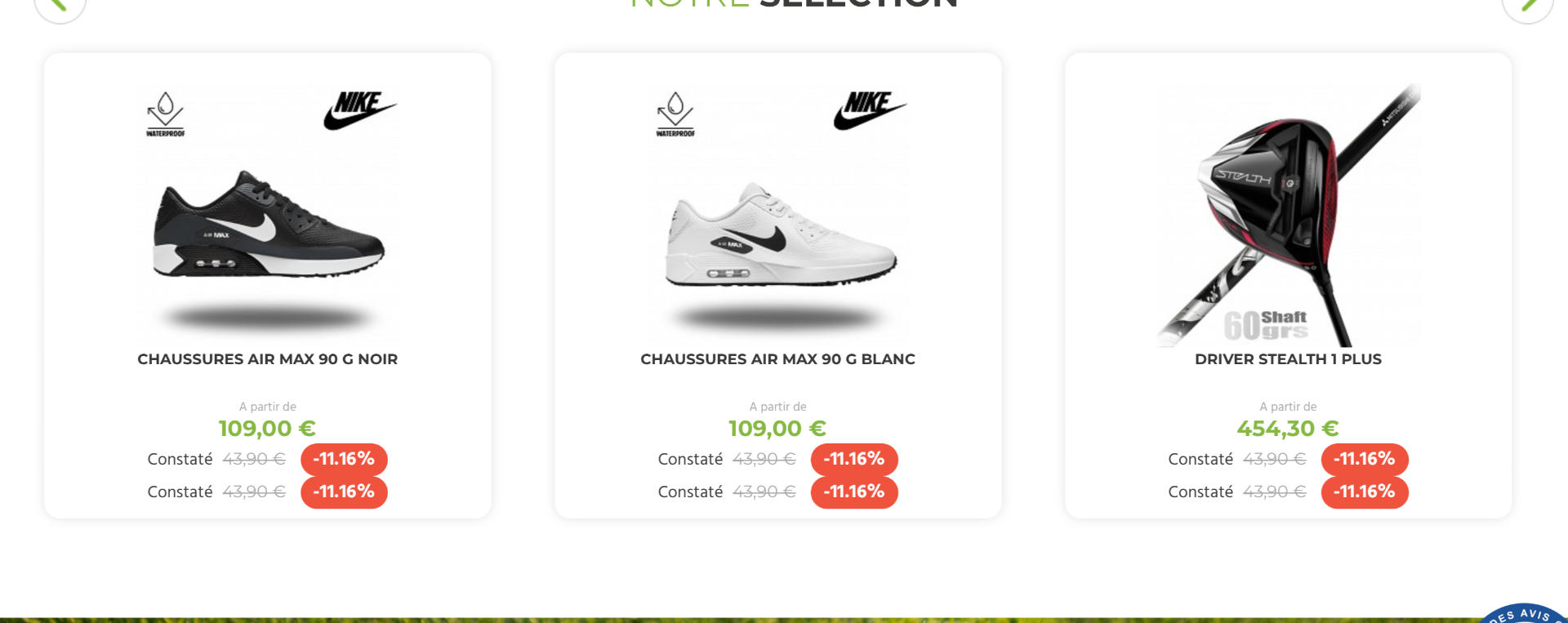
Task: Open Chaussures Air Max 90 G Blanc link
Action: point(778,359)
